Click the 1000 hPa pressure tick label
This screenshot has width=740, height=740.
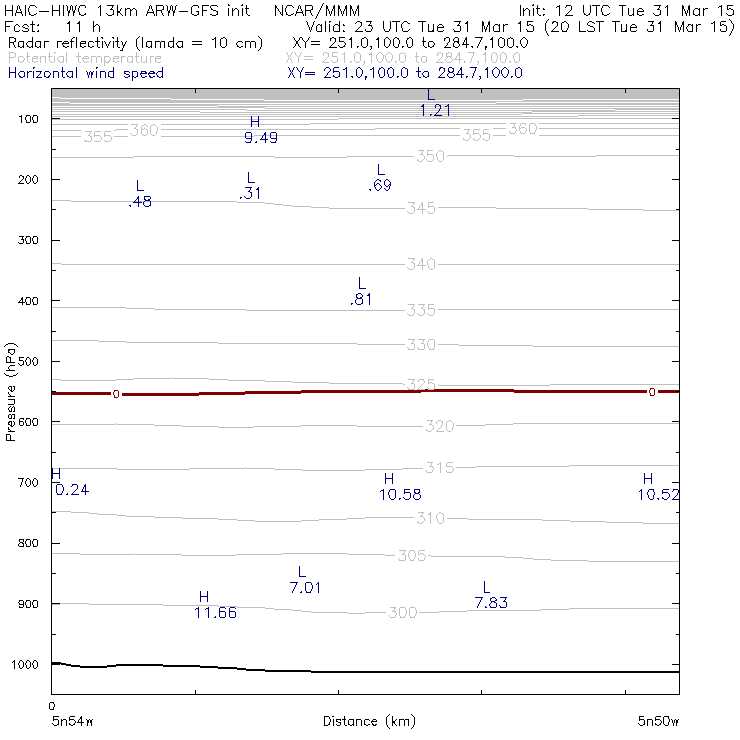point(25,664)
